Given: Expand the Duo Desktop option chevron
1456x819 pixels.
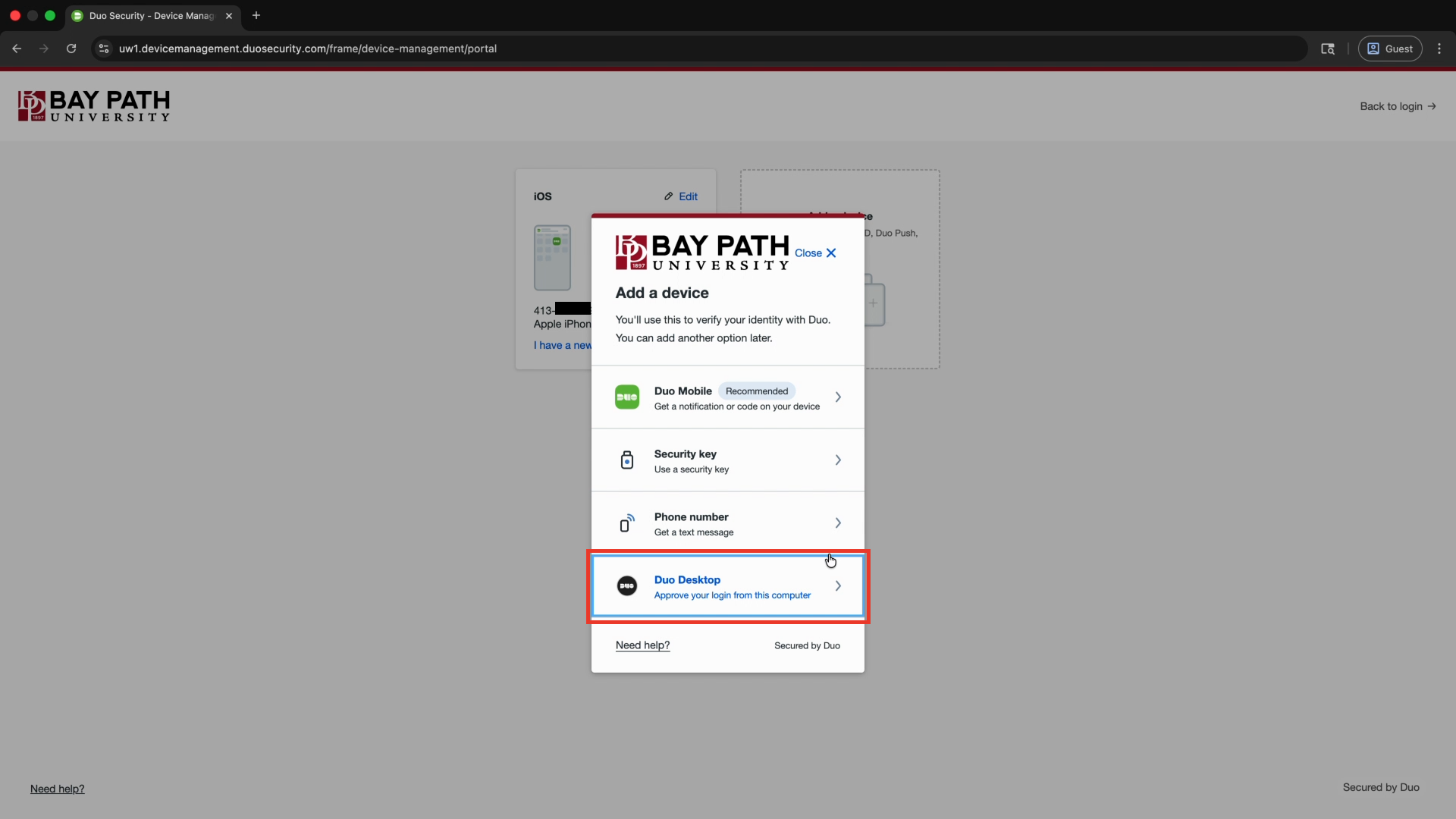Looking at the screenshot, I should pyautogui.click(x=838, y=585).
